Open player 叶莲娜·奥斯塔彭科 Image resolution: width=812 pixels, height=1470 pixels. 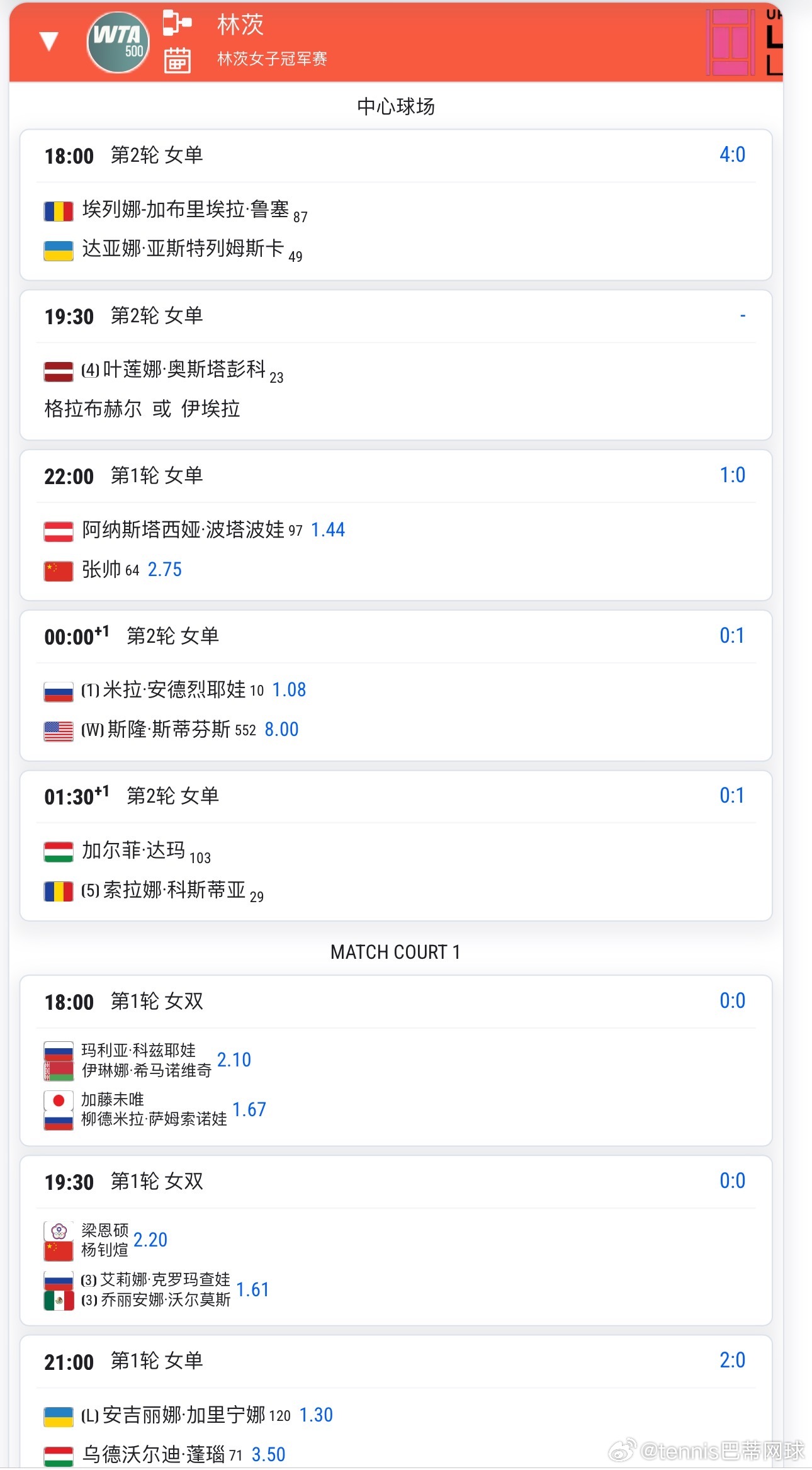point(184,370)
